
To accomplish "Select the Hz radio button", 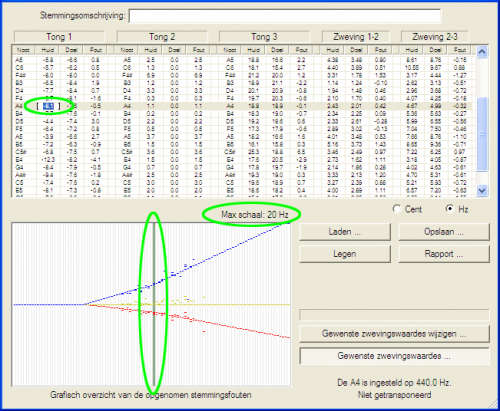I will tap(450, 209).
